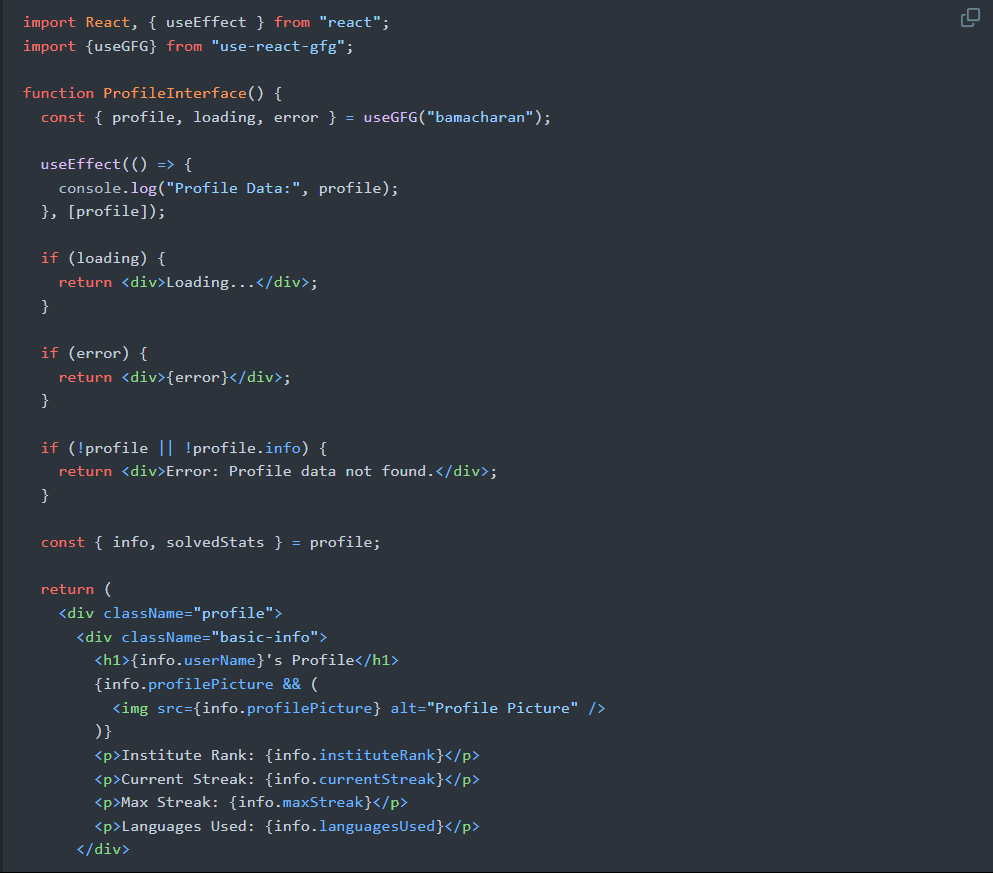The image size is (993, 873).
Task: Copy the code block with copy icon
Action: click(970, 18)
